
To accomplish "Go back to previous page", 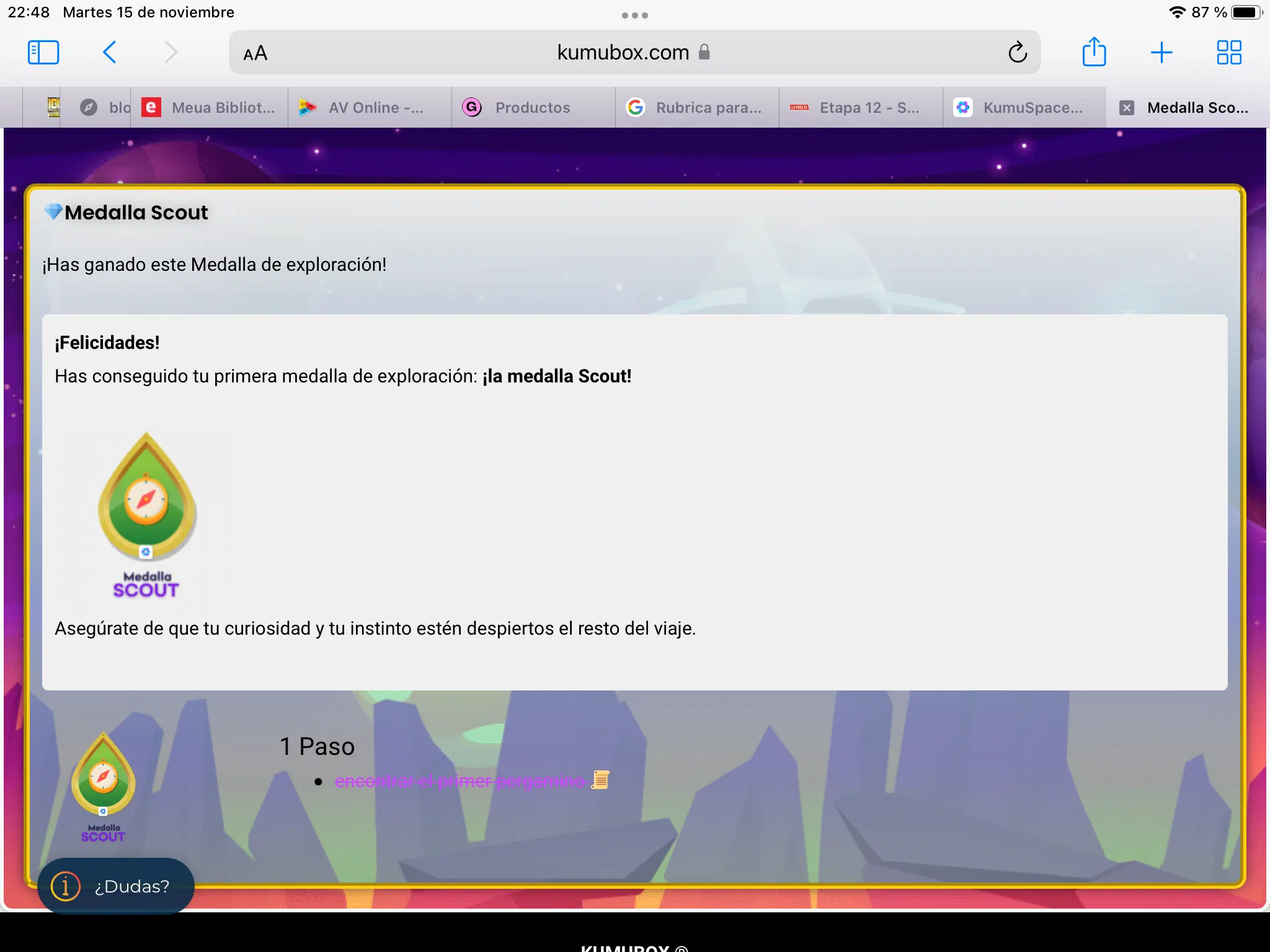I will coord(110,53).
